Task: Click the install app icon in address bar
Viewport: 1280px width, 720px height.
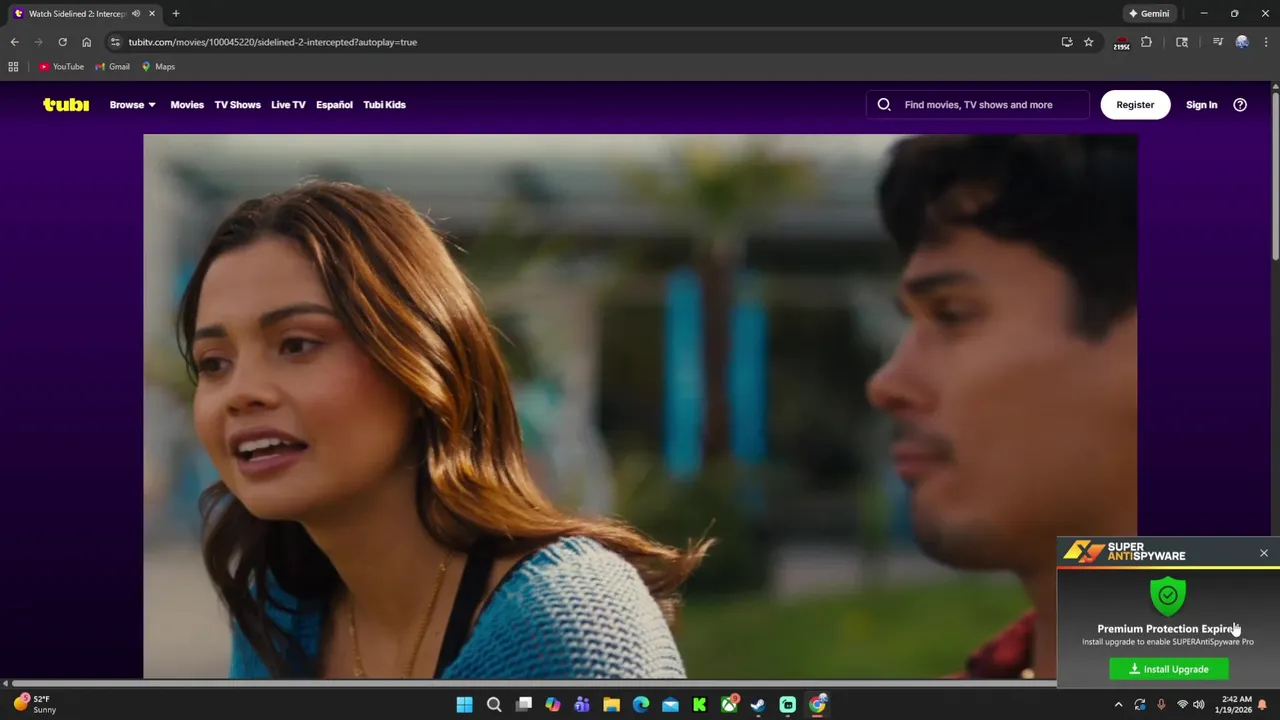Action: (x=1067, y=42)
